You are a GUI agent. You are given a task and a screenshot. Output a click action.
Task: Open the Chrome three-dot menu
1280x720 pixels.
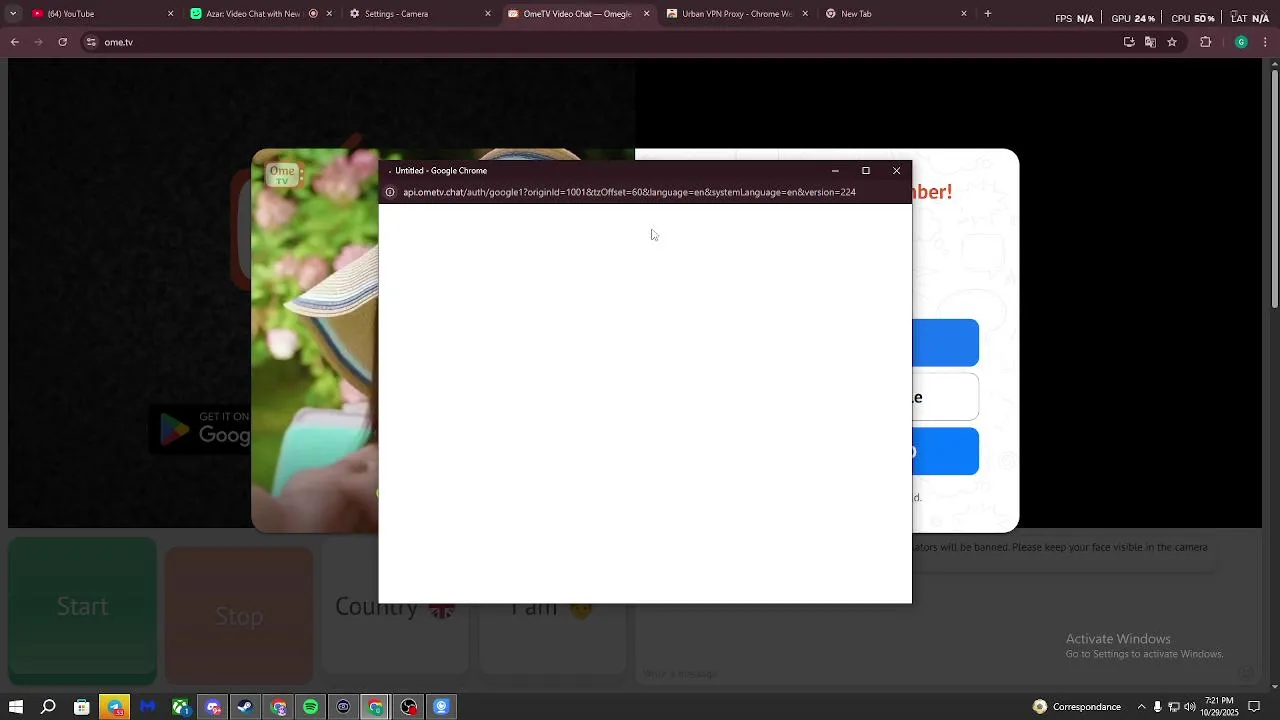point(1266,42)
